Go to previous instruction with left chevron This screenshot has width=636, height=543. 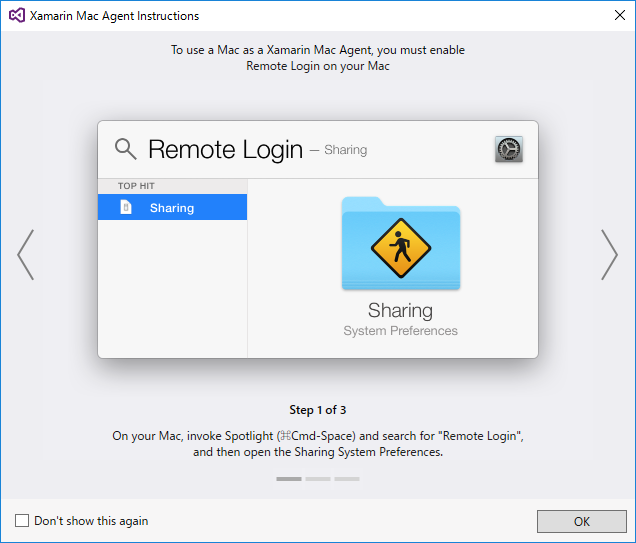(26, 255)
